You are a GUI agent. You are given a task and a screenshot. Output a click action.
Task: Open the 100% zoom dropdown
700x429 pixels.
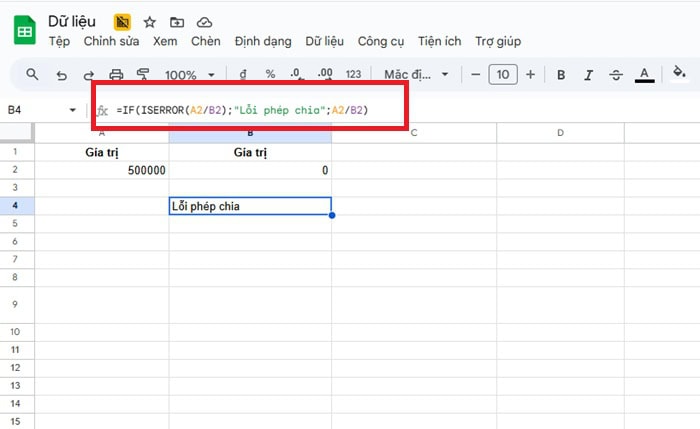click(187, 74)
